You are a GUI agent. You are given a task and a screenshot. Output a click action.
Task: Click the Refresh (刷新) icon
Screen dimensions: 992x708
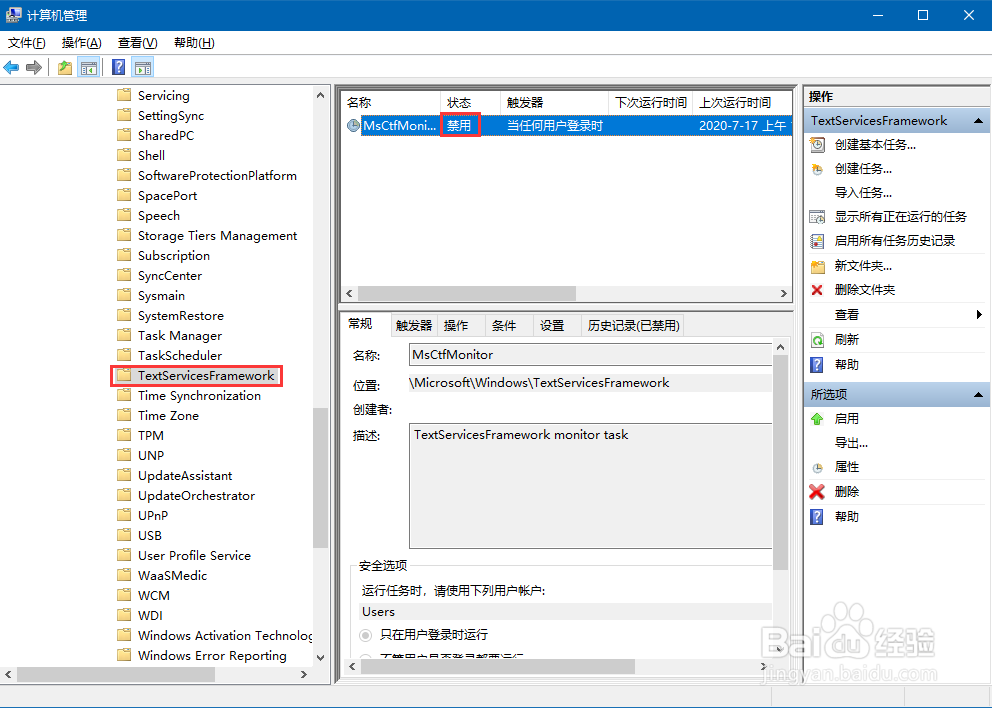[x=817, y=340]
